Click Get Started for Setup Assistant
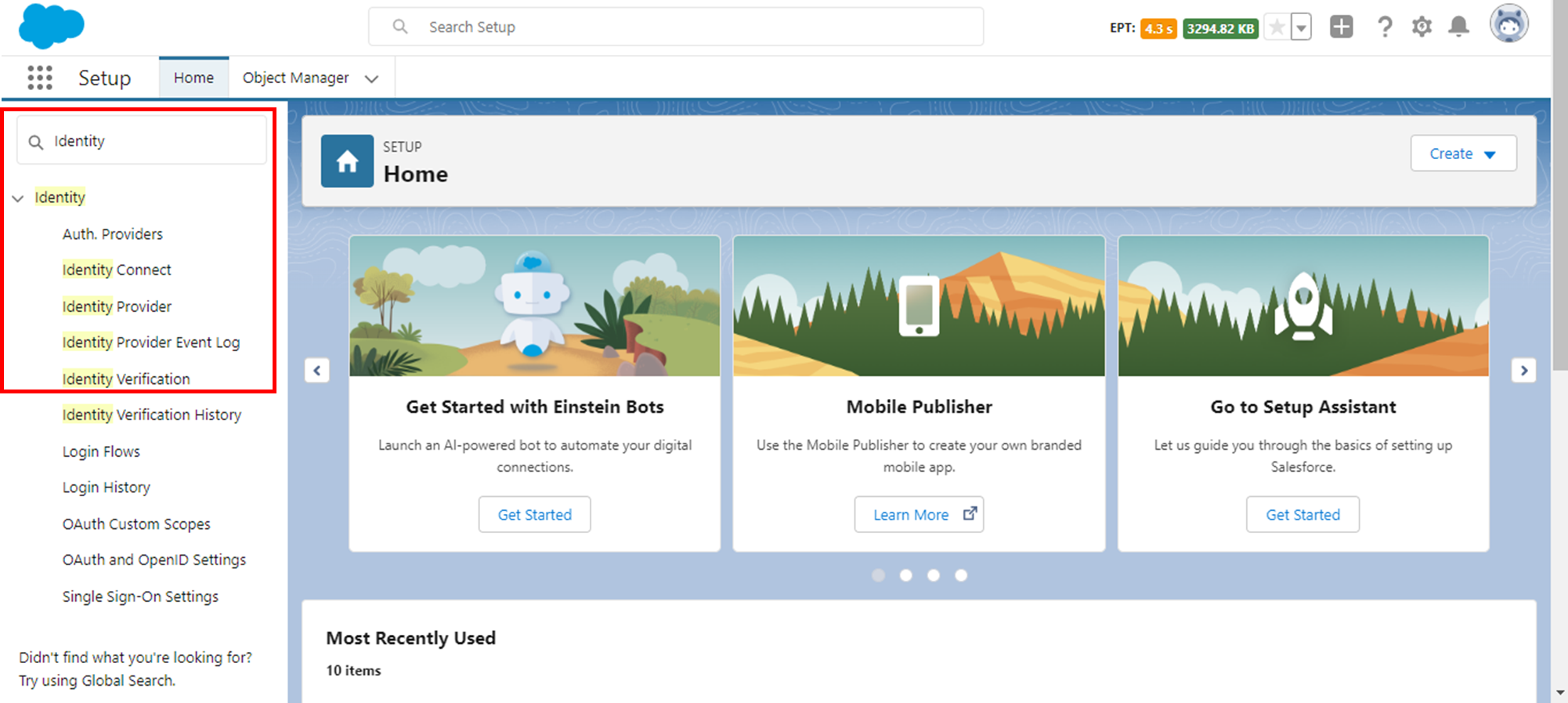The image size is (1568, 703). click(x=1303, y=515)
